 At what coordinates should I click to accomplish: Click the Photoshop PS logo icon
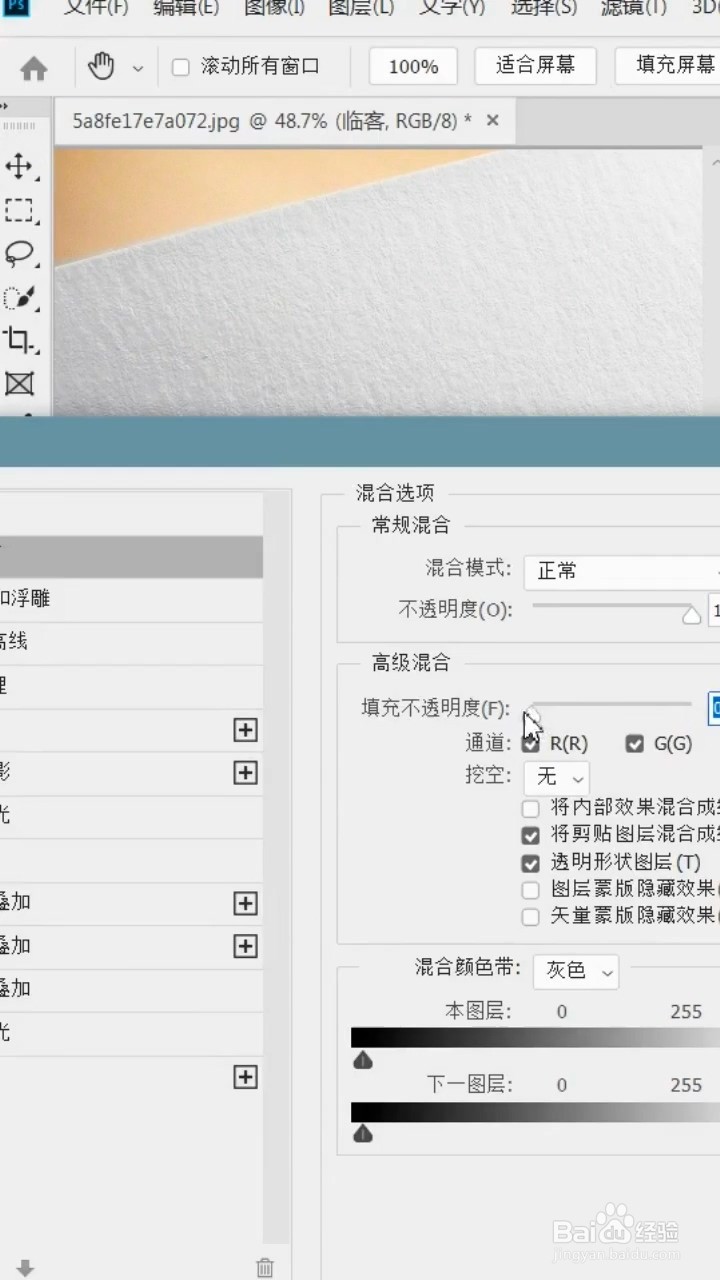(18, 8)
